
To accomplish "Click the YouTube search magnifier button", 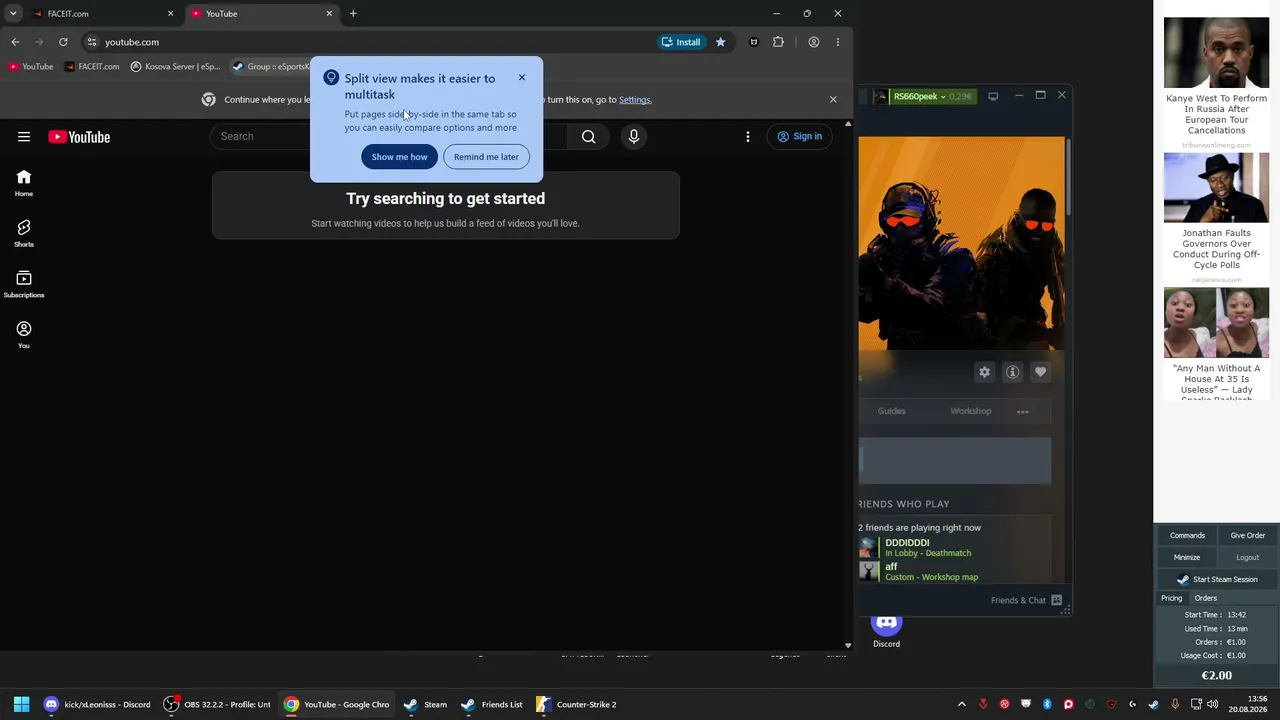I will (x=588, y=137).
